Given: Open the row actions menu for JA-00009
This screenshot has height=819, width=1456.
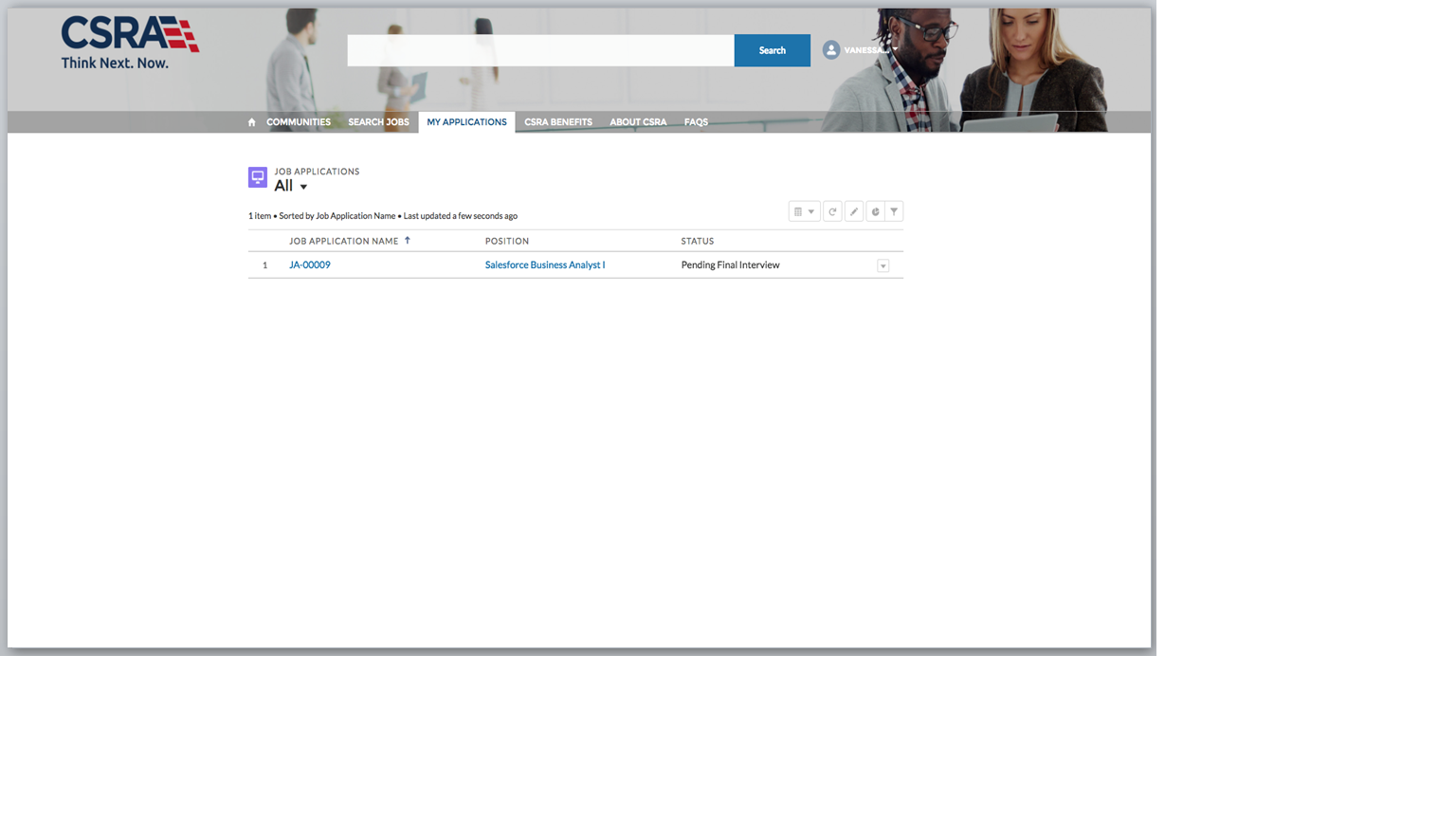Looking at the screenshot, I should 883,265.
